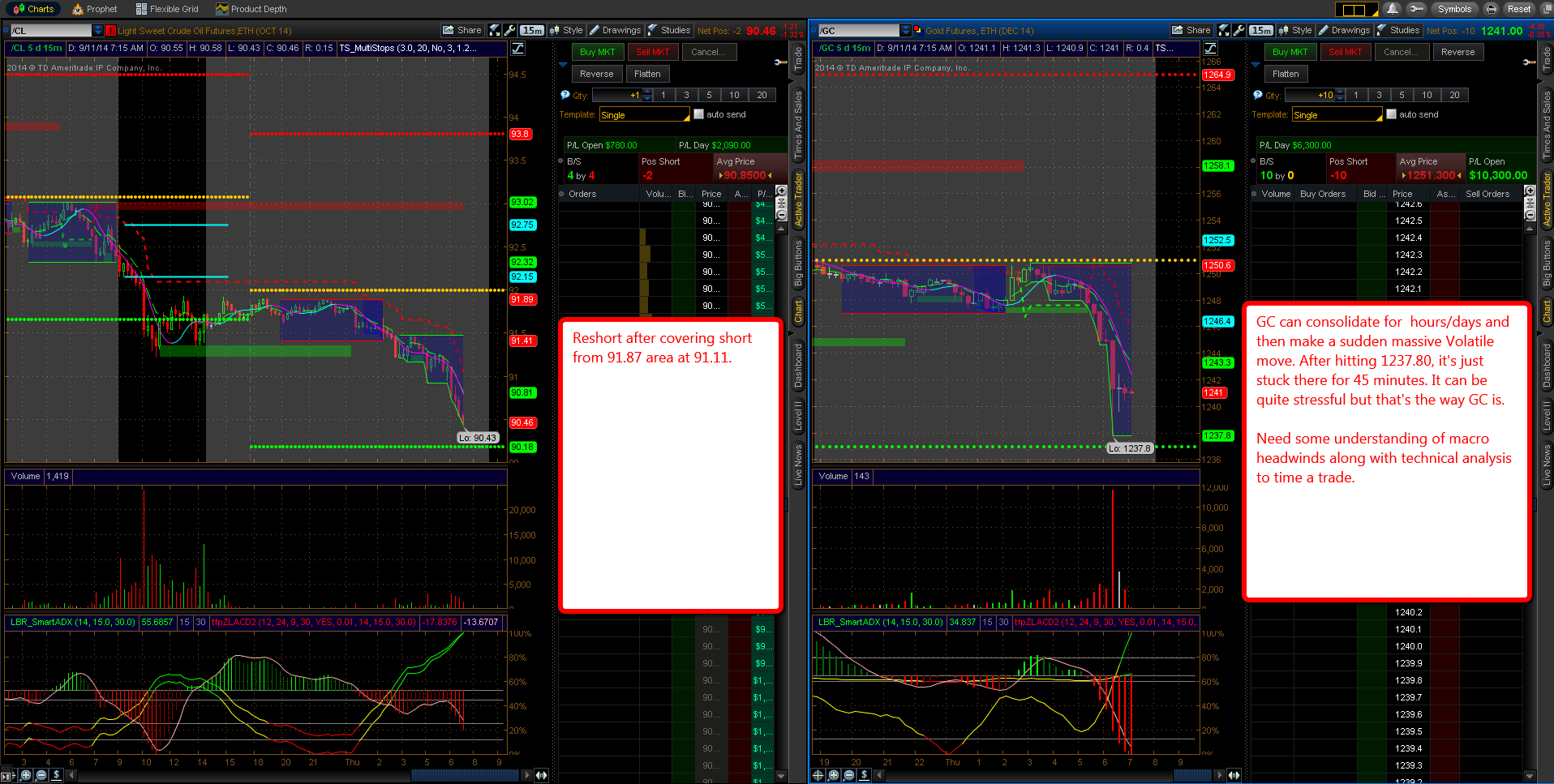
Task: Open Style menu on /GC chart
Action: [1295, 30]
